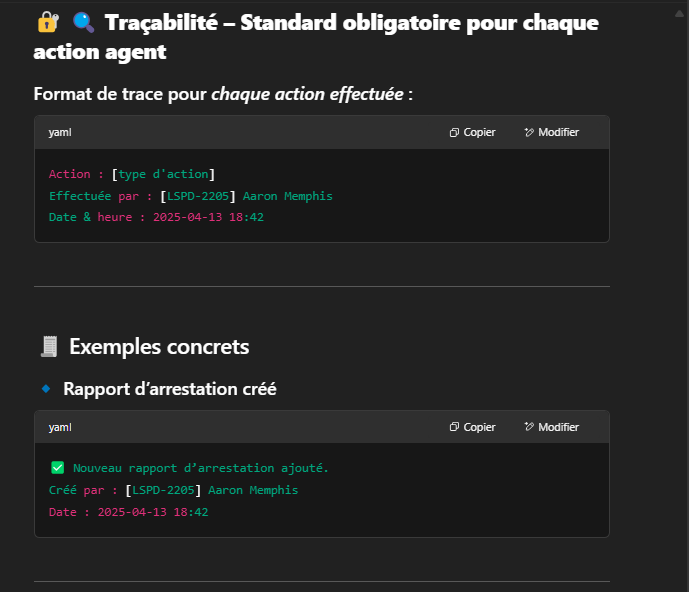
Task: Copy the trace format code block
Action: pos(472,132)
